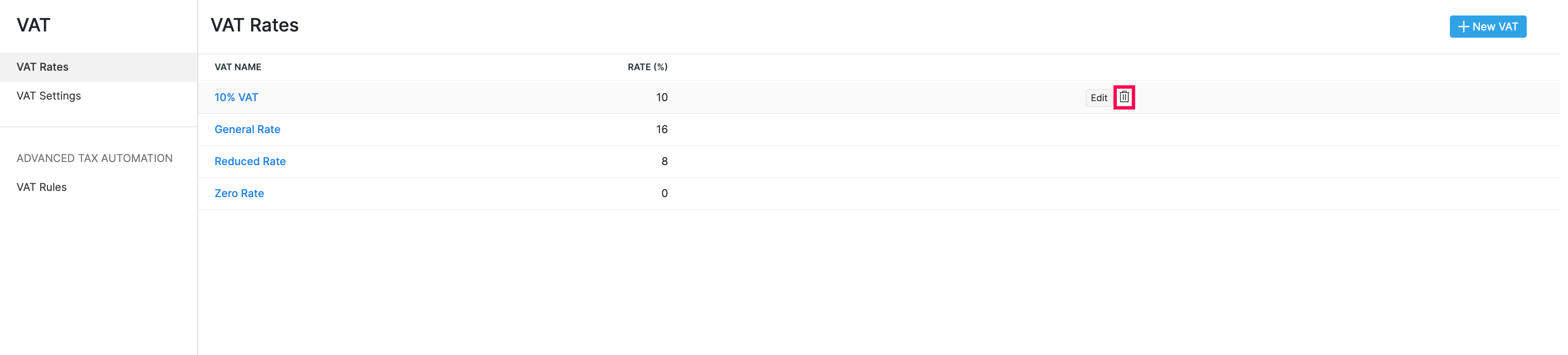This screenshot has width=1568, height=355.
Task: Click the rate value 0 for Zero Rate
Action: [664, 193]
